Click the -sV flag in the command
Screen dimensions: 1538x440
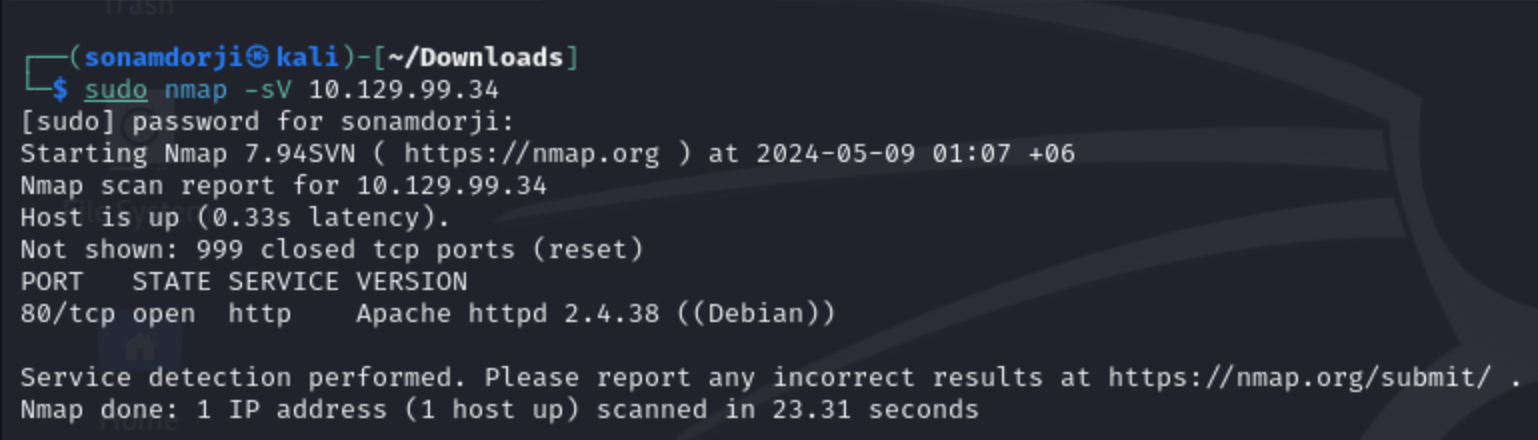tap(268, 90)
